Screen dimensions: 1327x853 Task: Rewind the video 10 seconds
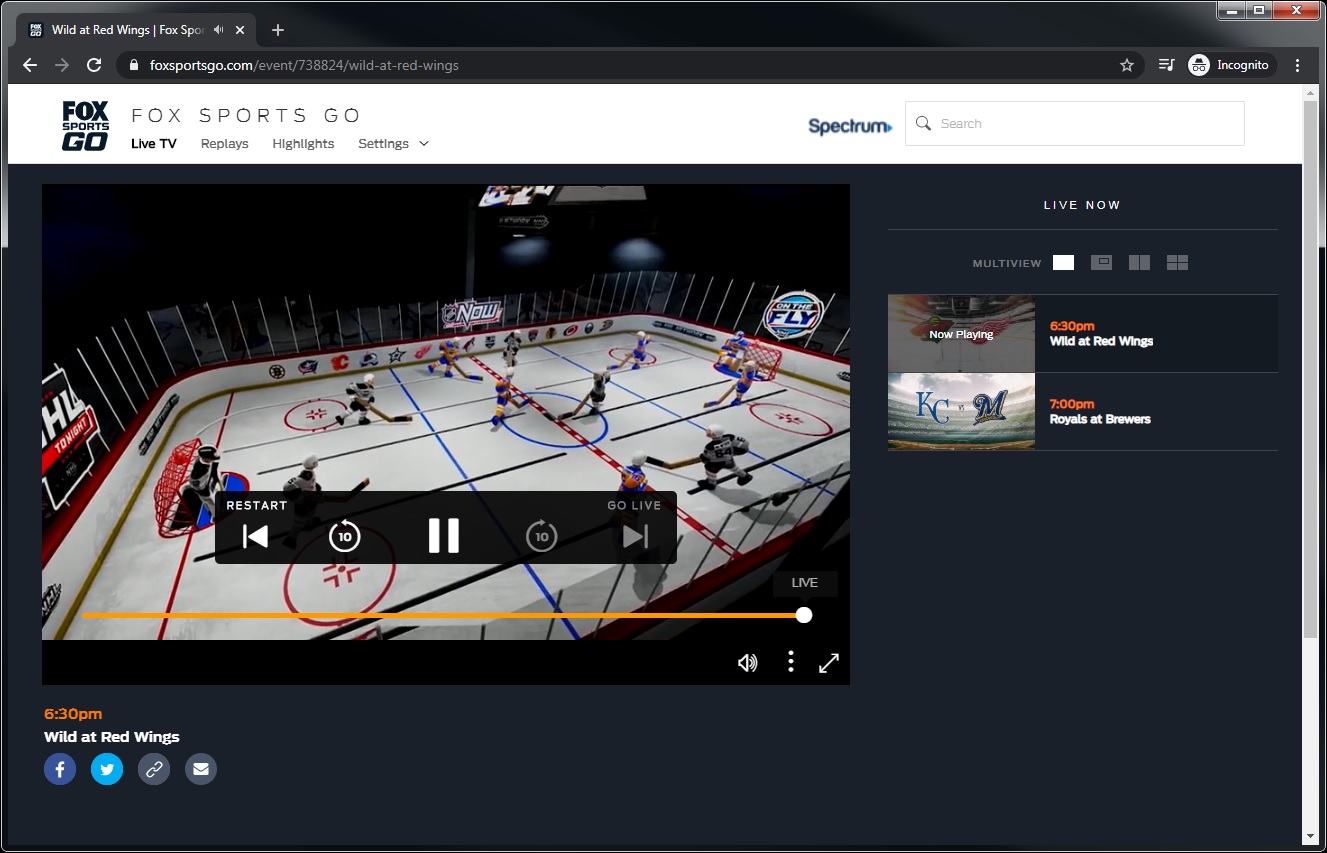click(344, 536)
